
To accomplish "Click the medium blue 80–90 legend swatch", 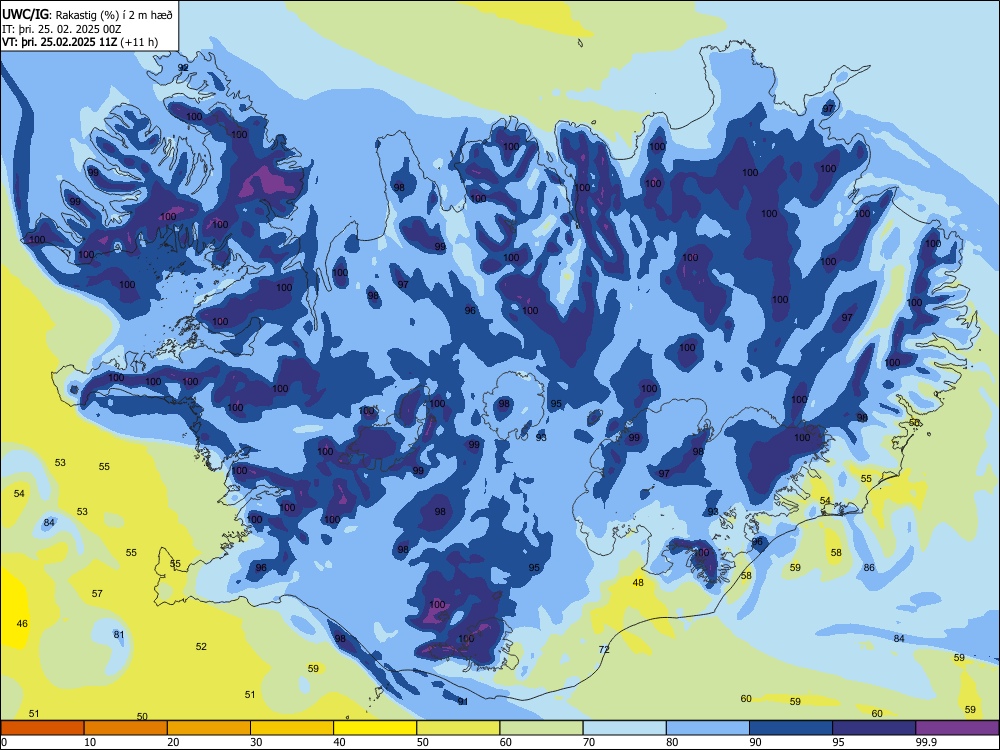I will click(708, 728).
